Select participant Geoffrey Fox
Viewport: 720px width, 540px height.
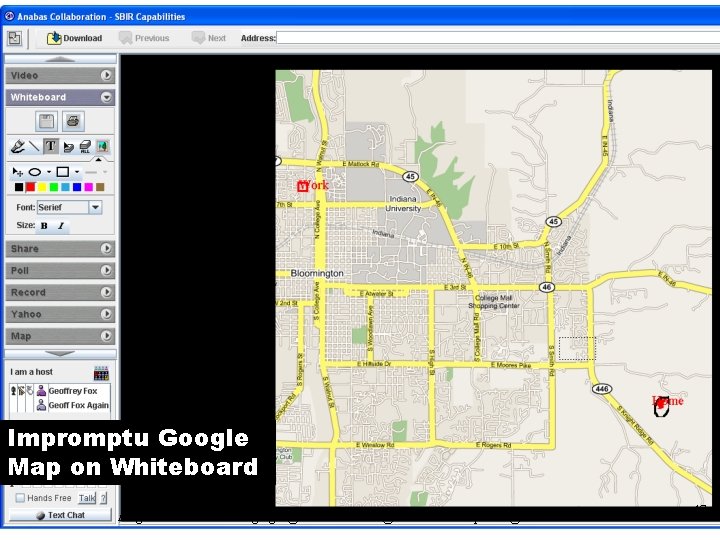point(73,391)
